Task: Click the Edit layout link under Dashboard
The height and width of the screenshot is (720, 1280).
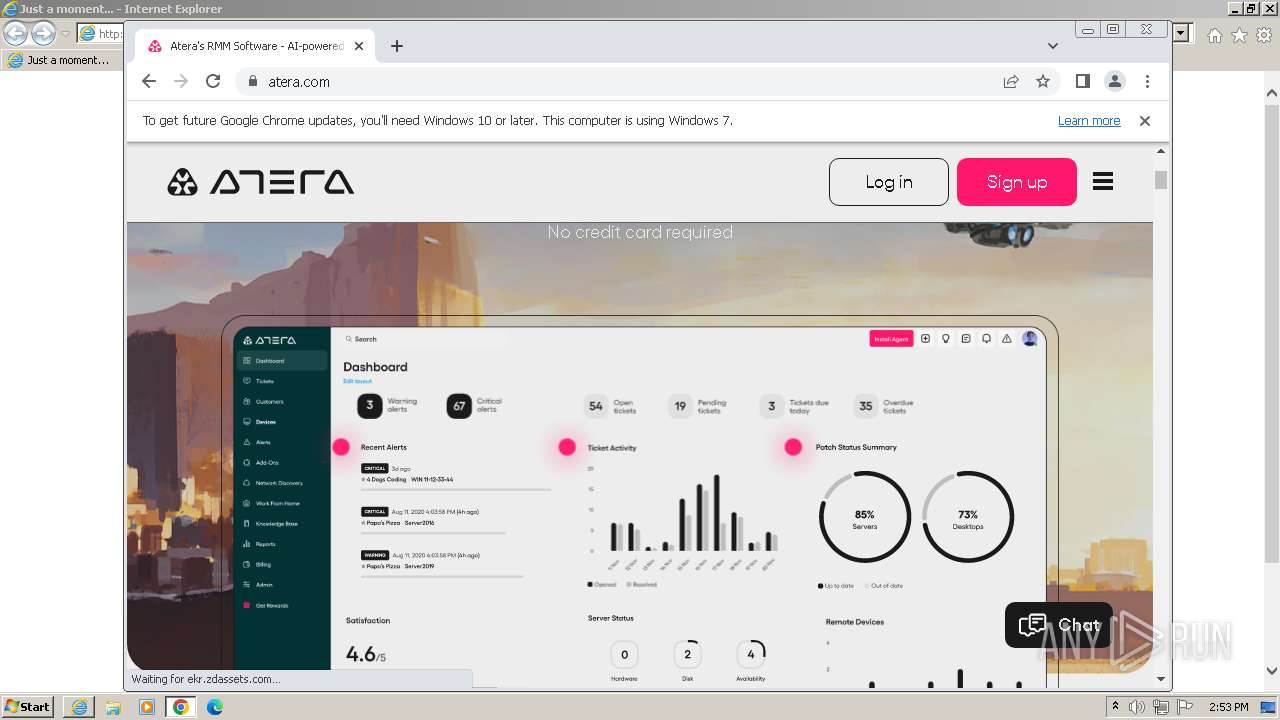Action: click(357, 381)
